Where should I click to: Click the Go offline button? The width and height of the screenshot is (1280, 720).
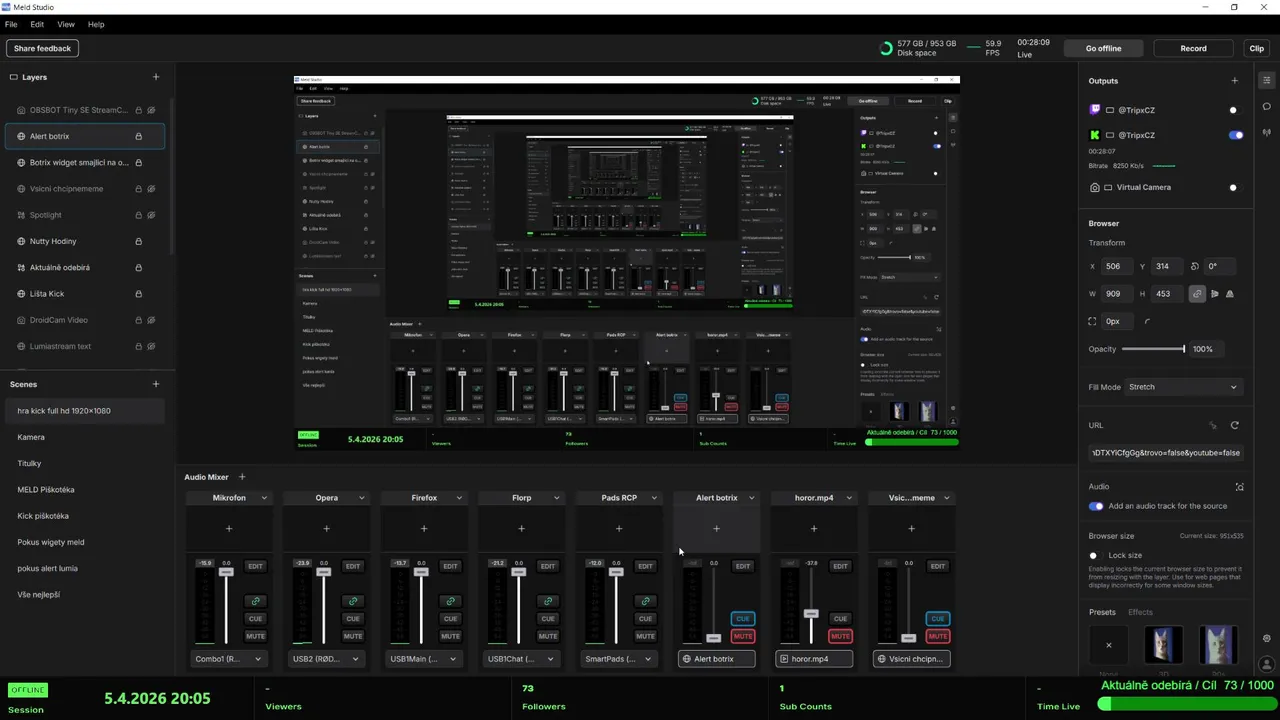point(1104,48)
